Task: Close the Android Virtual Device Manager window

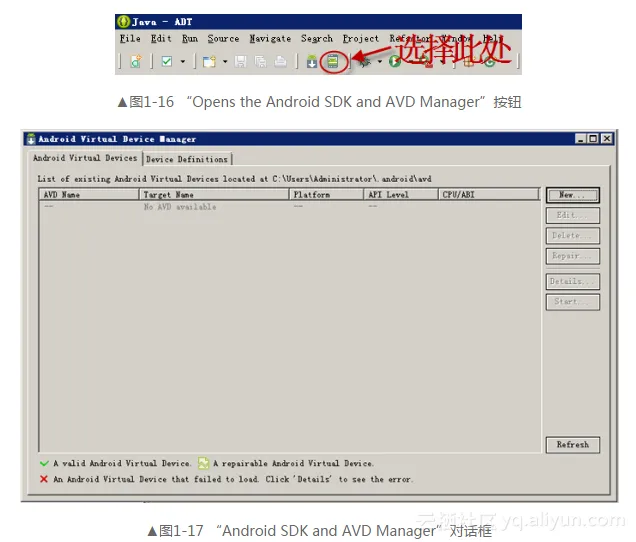Action: [607, 139]
